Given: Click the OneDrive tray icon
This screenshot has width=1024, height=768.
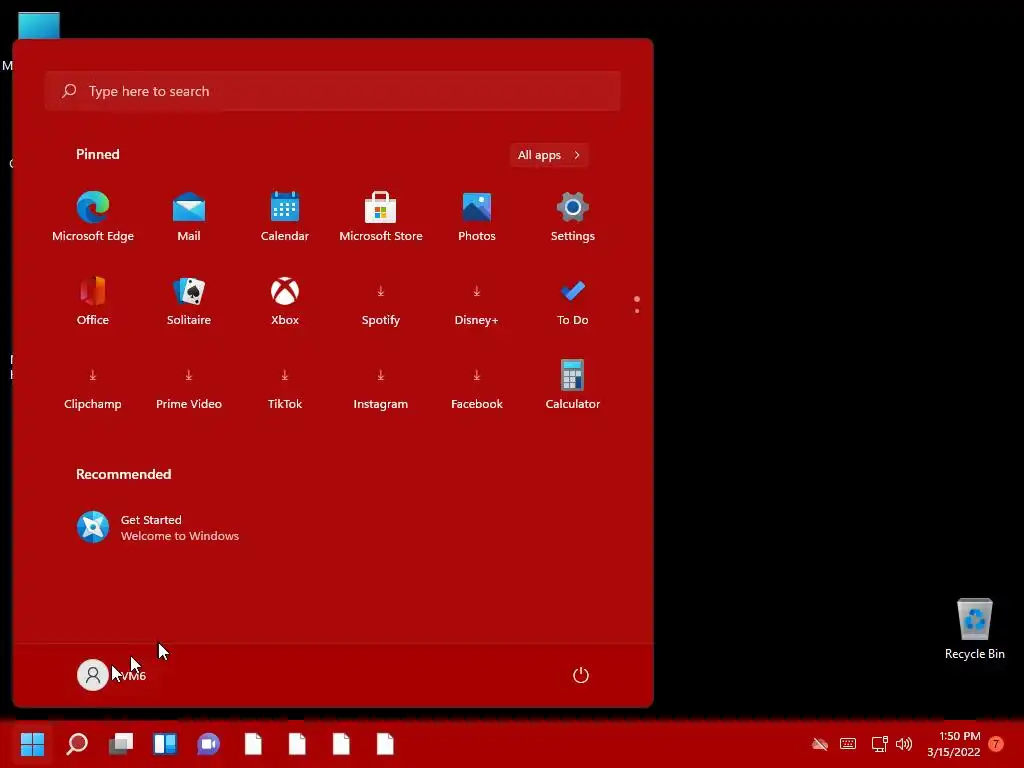Looking at the screenshot, I should [820, 744].
